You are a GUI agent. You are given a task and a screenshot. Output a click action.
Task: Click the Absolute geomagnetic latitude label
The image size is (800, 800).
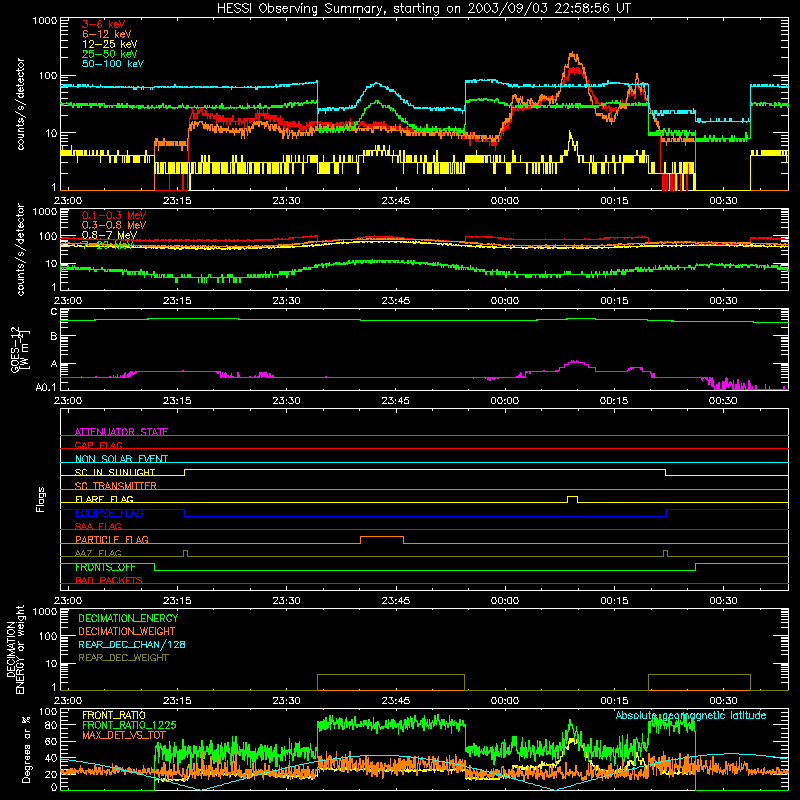click(x=691, y=715)
